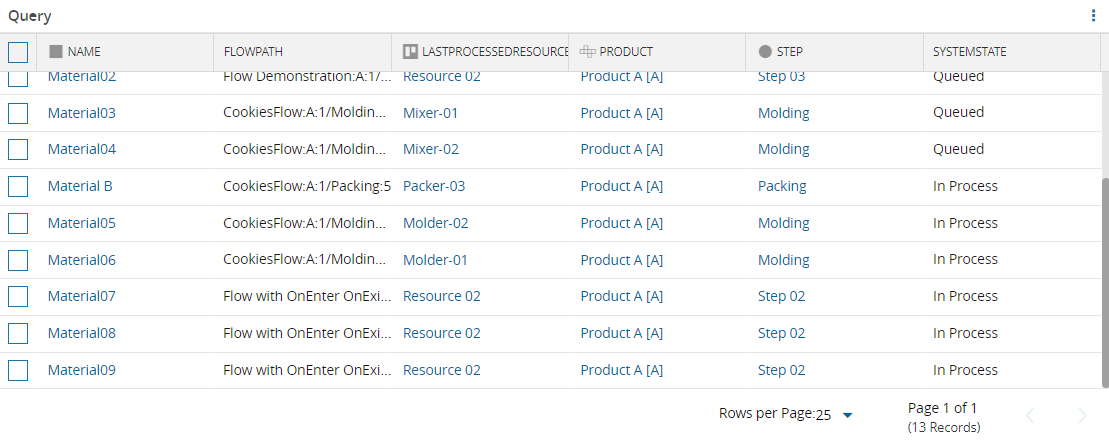Go to previous page arrow

click(x=1030, y=415)
